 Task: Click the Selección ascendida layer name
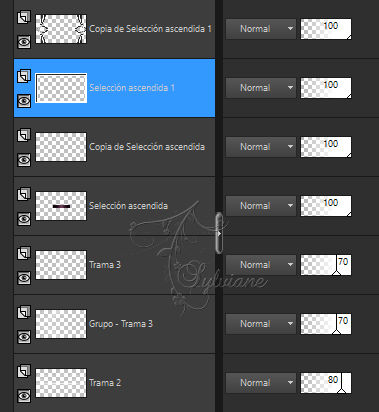128,206
